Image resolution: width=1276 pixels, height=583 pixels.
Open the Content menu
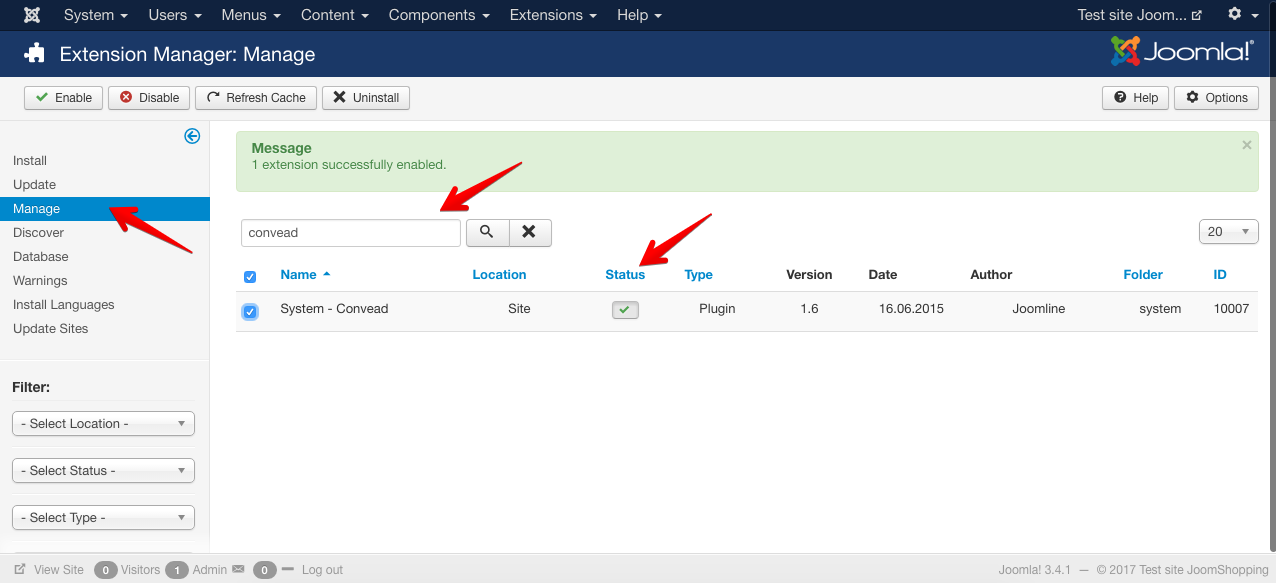click(x=335, y=15)
